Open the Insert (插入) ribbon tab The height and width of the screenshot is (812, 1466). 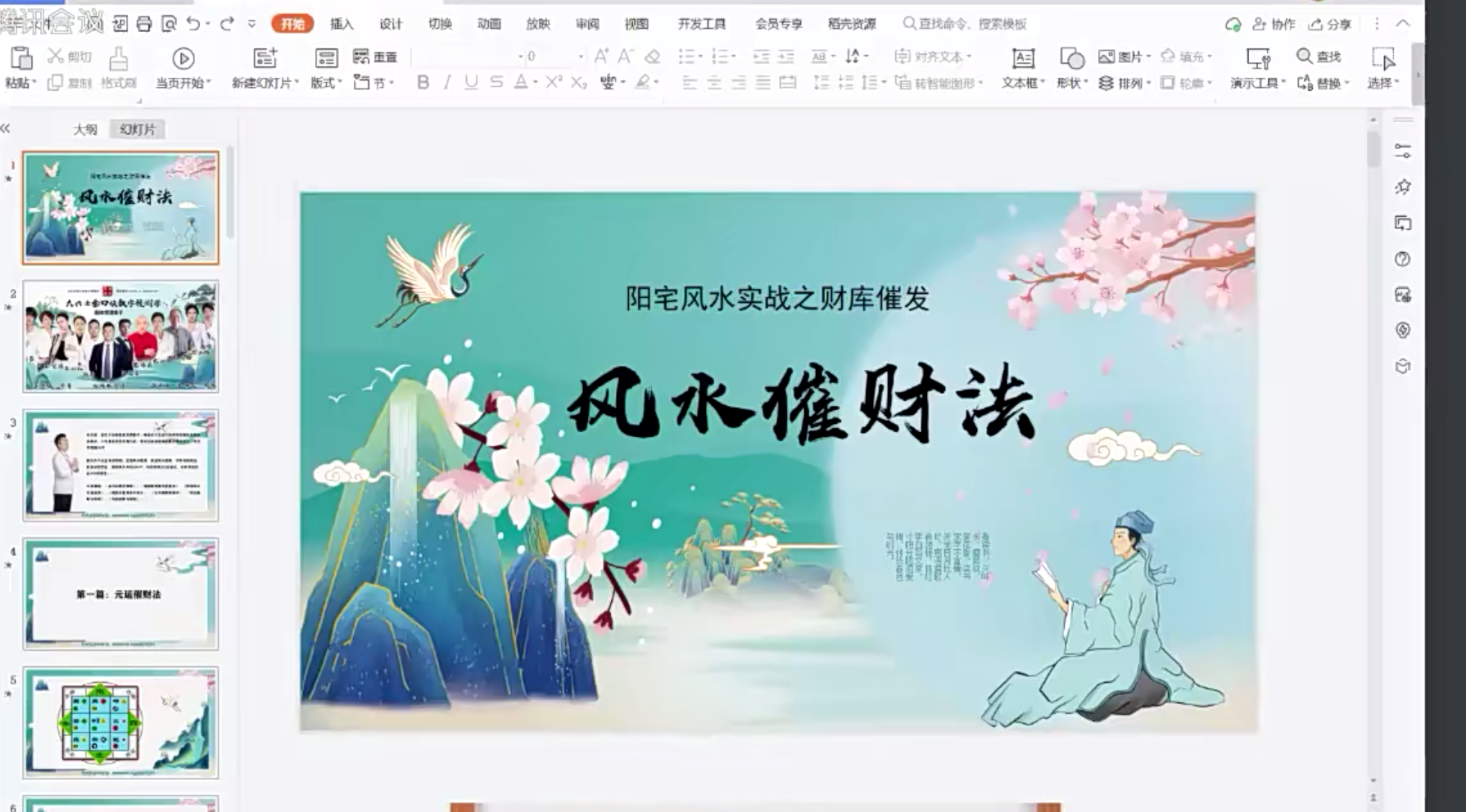click(342, 24)
